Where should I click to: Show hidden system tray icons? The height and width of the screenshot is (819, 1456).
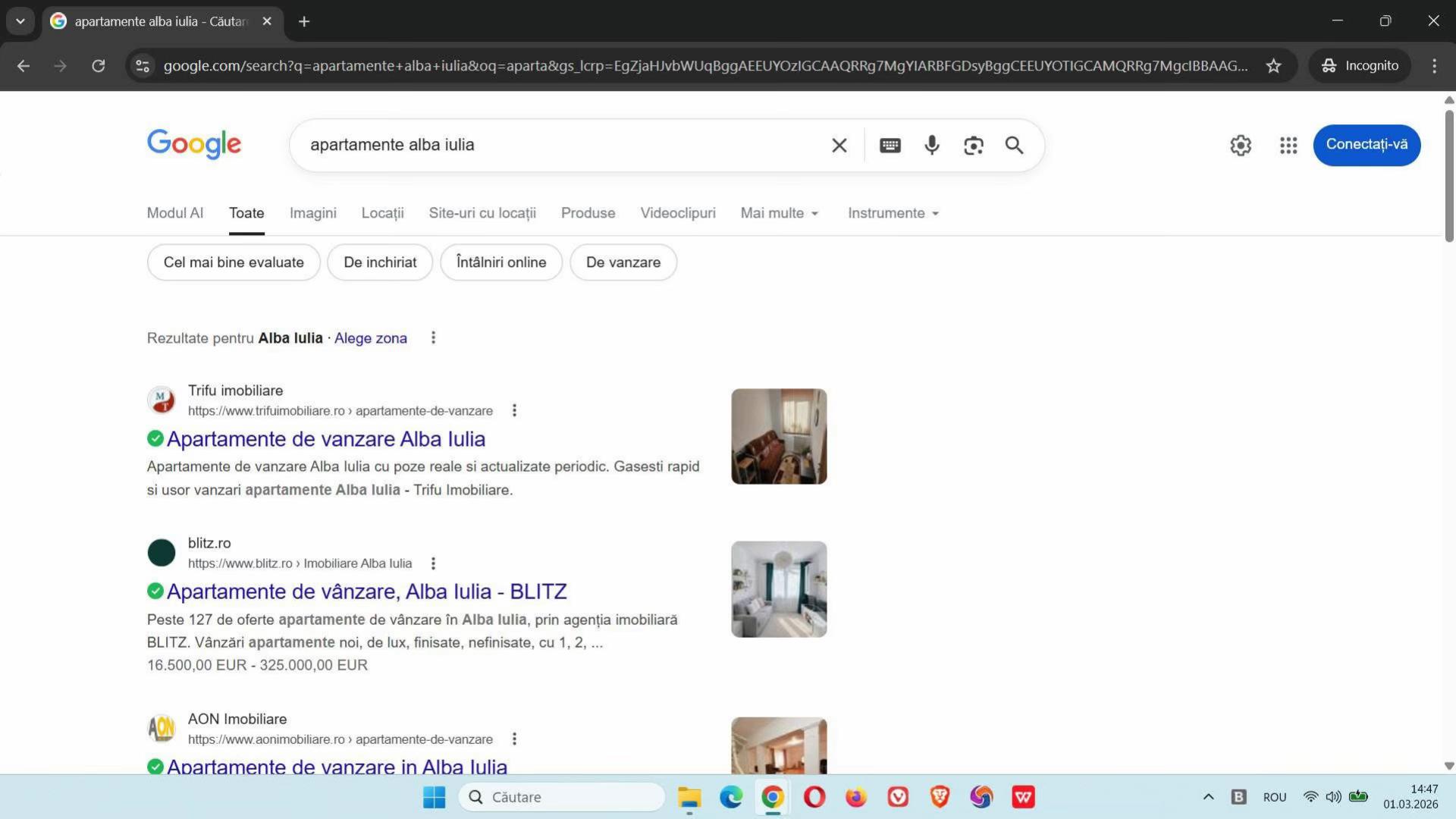click(x=1208, y=797)
